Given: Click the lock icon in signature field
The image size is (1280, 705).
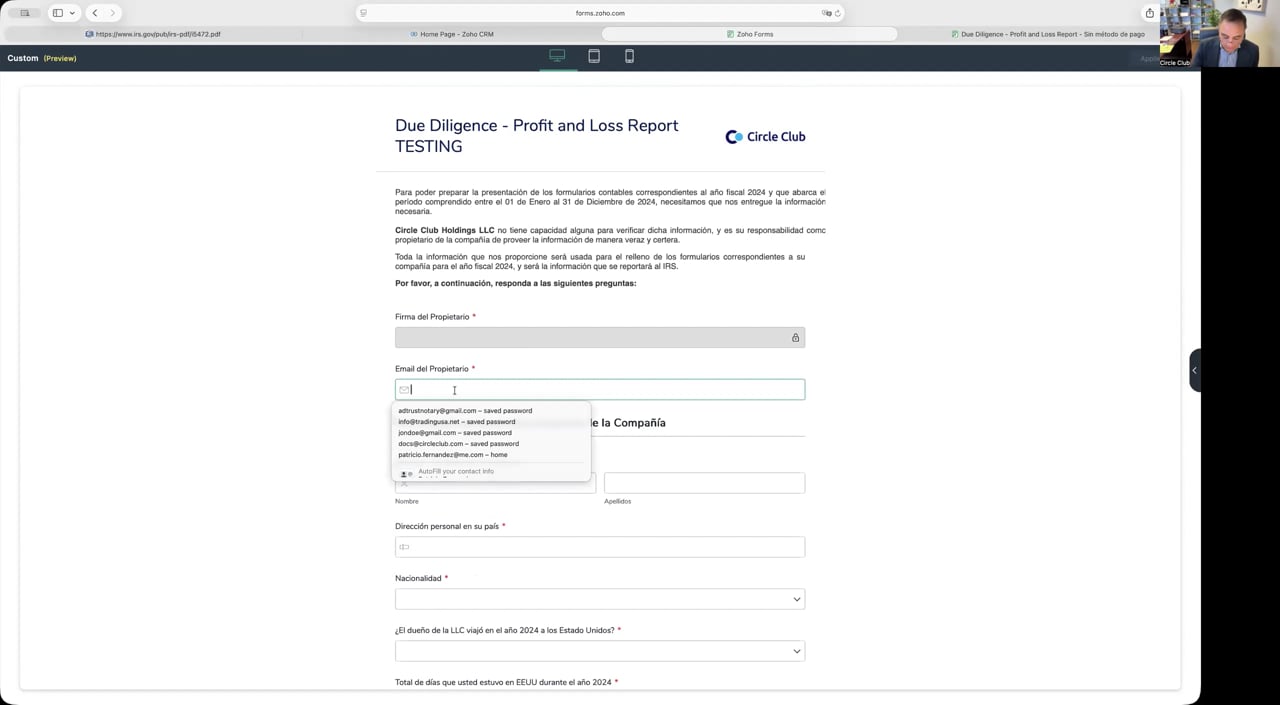Looking at the screenshot, I should [795, 338].
